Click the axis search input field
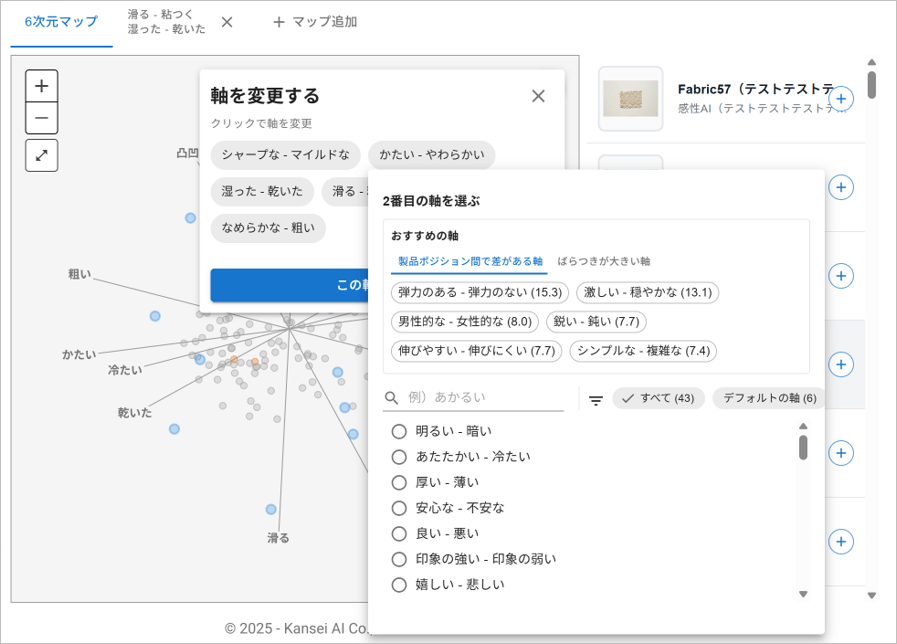This screenshot has height=644, width=897. pos(484,398)
